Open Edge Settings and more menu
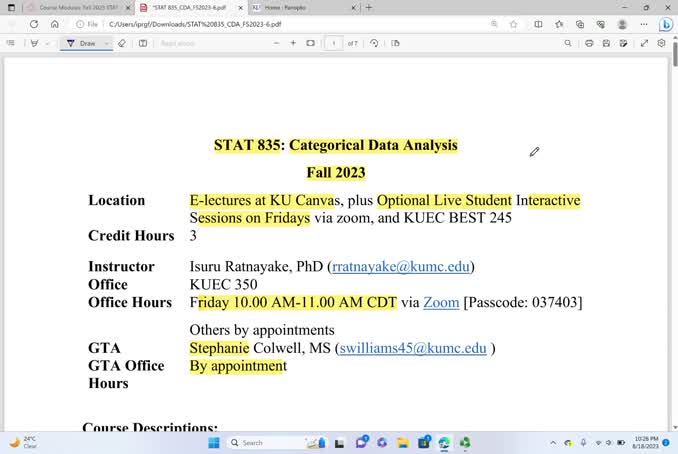The image size is (678, 454). click(x=644, y=24)
